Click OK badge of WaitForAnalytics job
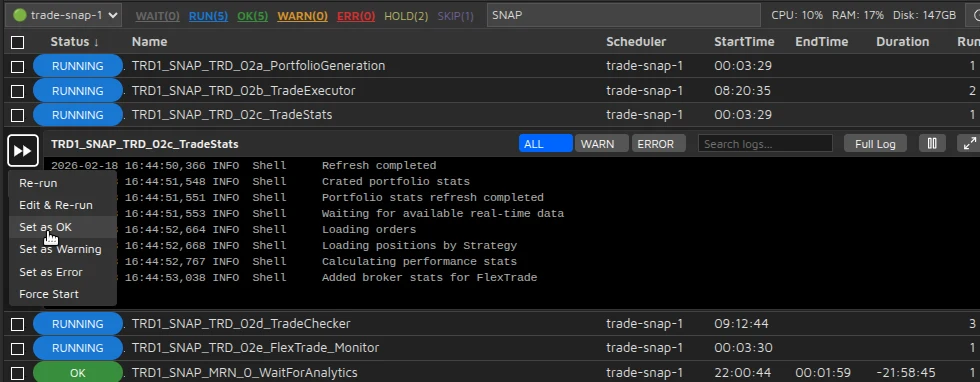Image resolution: width=980 pixels, height=382 pixels. [x=78, y=373]
